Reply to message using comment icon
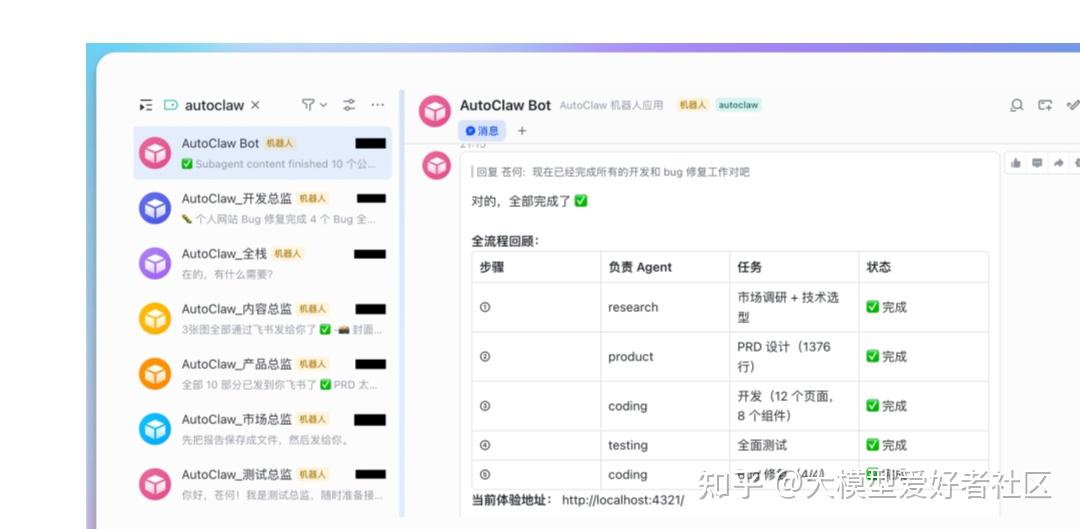The height and width of the screenshot is (529, 1080). 1037,163
